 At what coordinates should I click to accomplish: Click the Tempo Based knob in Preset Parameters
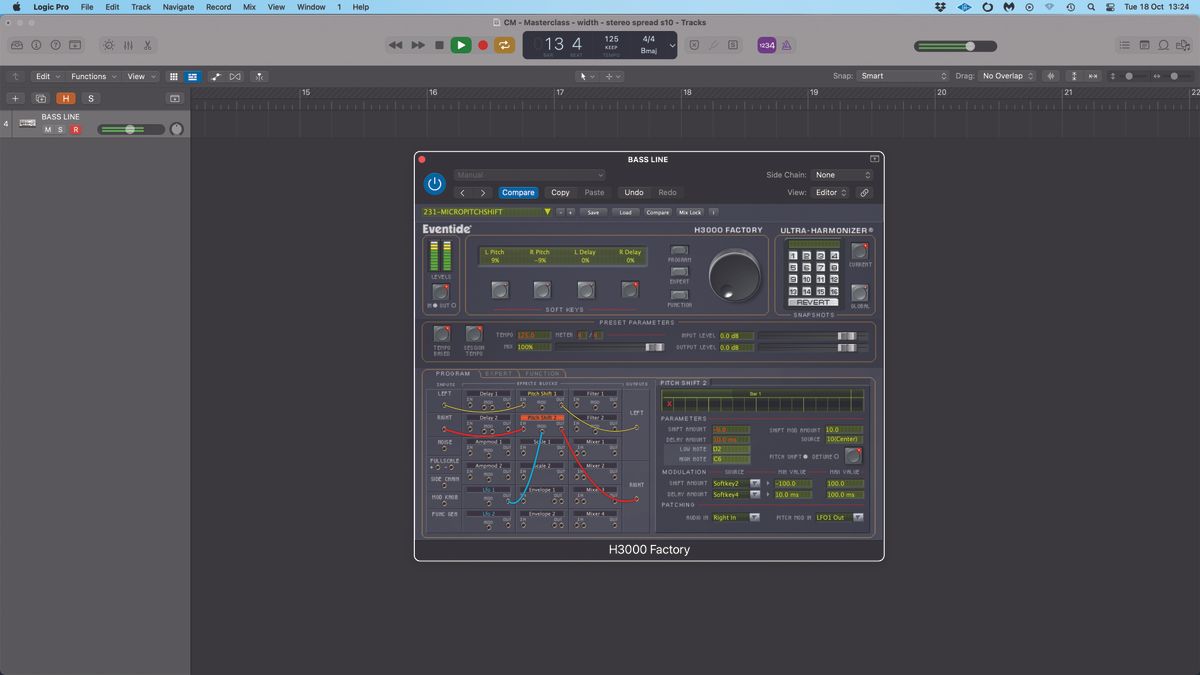pos(441,335)
